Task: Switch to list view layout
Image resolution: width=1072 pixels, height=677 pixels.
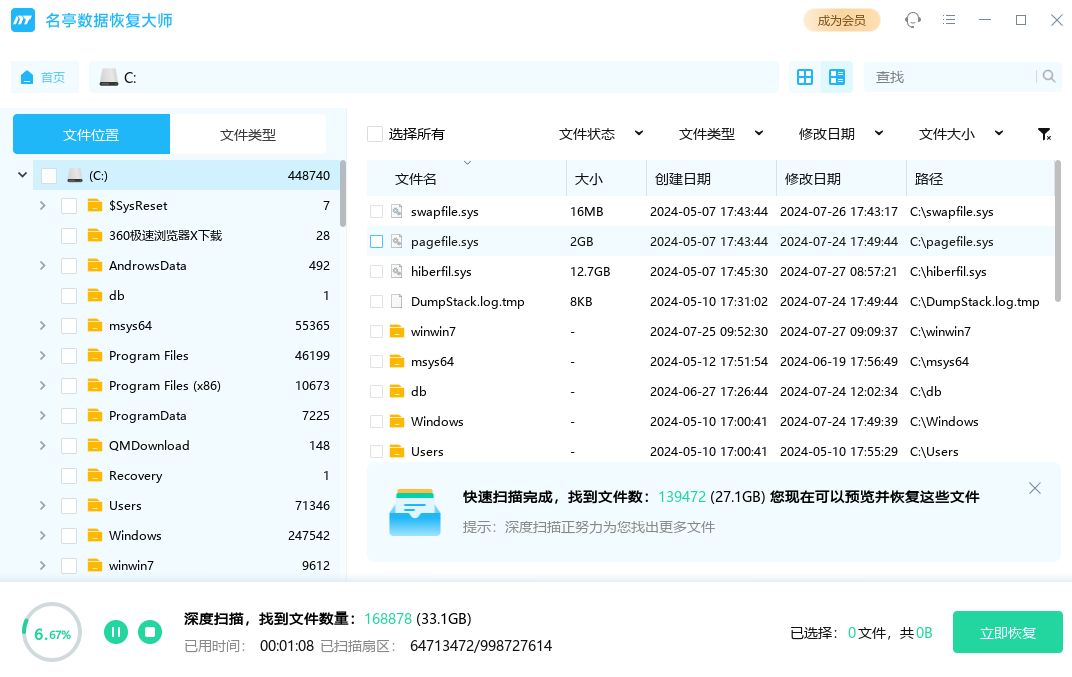Action: pyautogui.click(x=837, y=77)
